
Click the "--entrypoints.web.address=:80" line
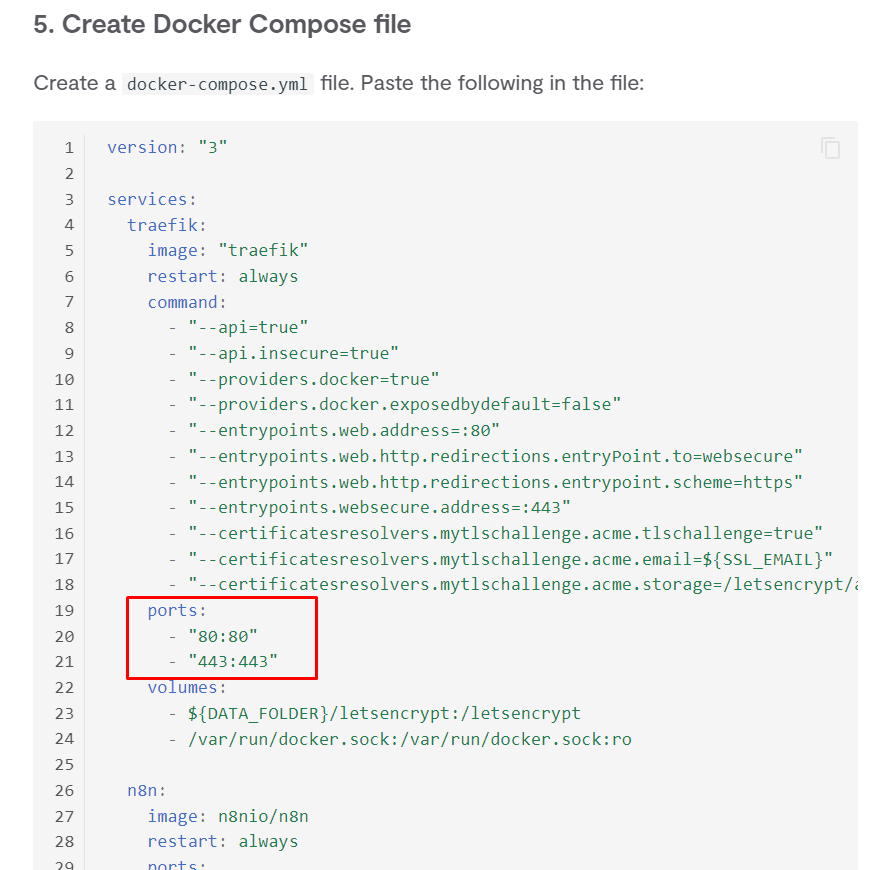click(344, 431)
